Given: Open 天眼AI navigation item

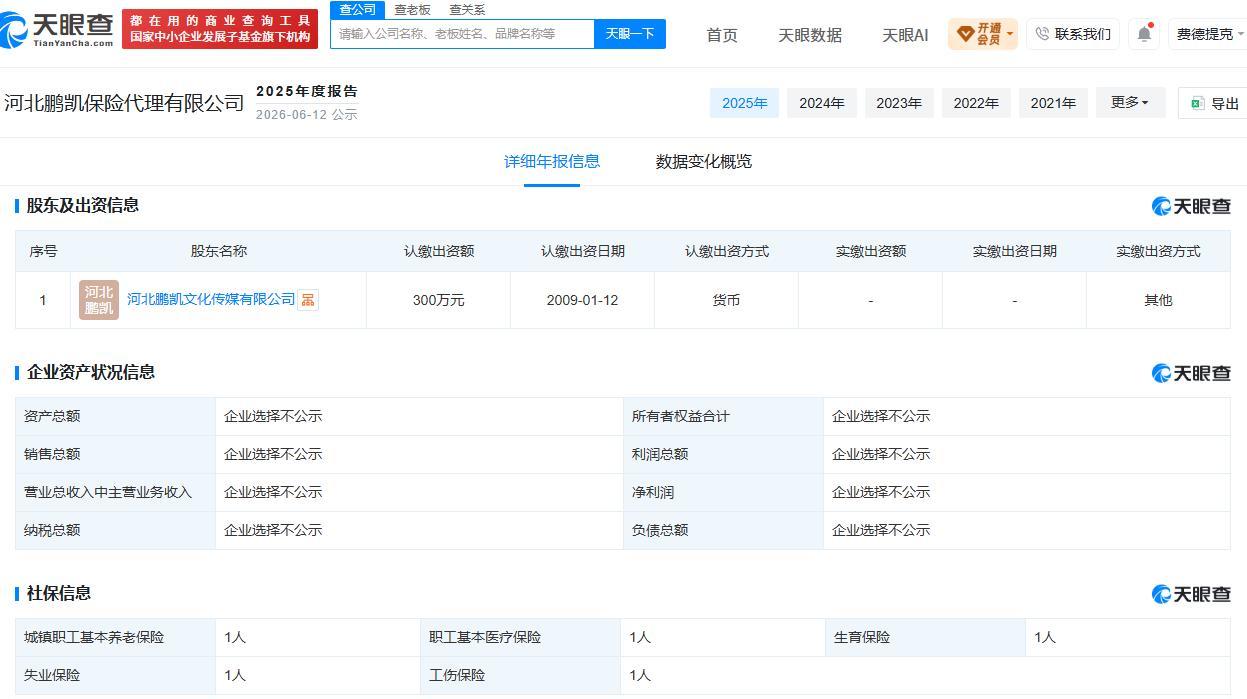Looking at the screenshot, I should point(905,35).
